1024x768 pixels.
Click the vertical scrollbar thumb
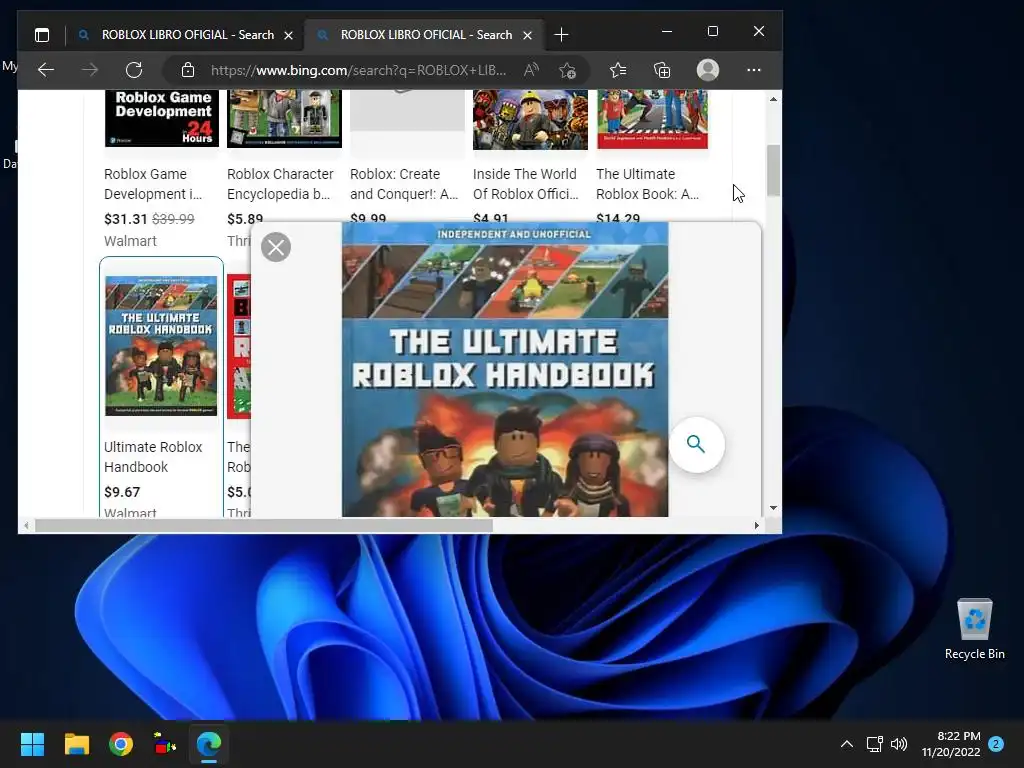773,170
